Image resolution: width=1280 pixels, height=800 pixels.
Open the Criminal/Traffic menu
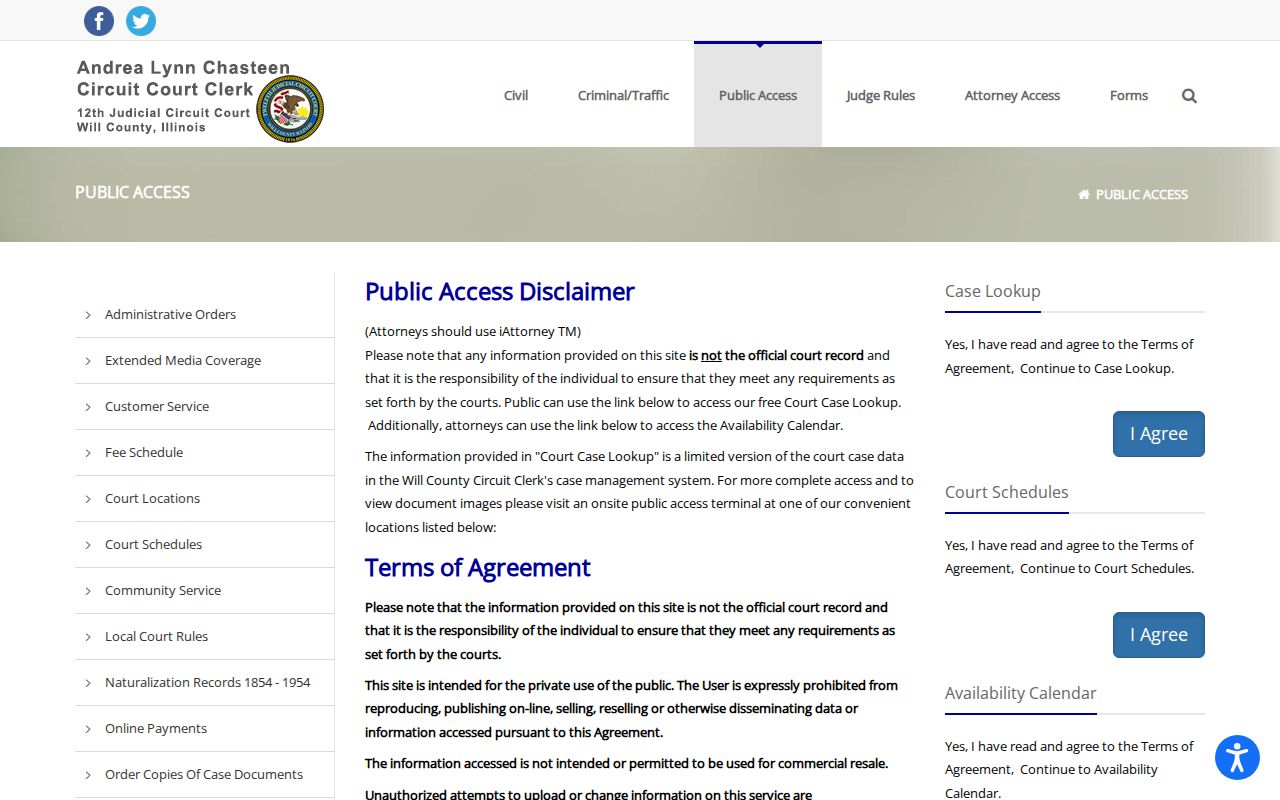[x=624, y=96]
